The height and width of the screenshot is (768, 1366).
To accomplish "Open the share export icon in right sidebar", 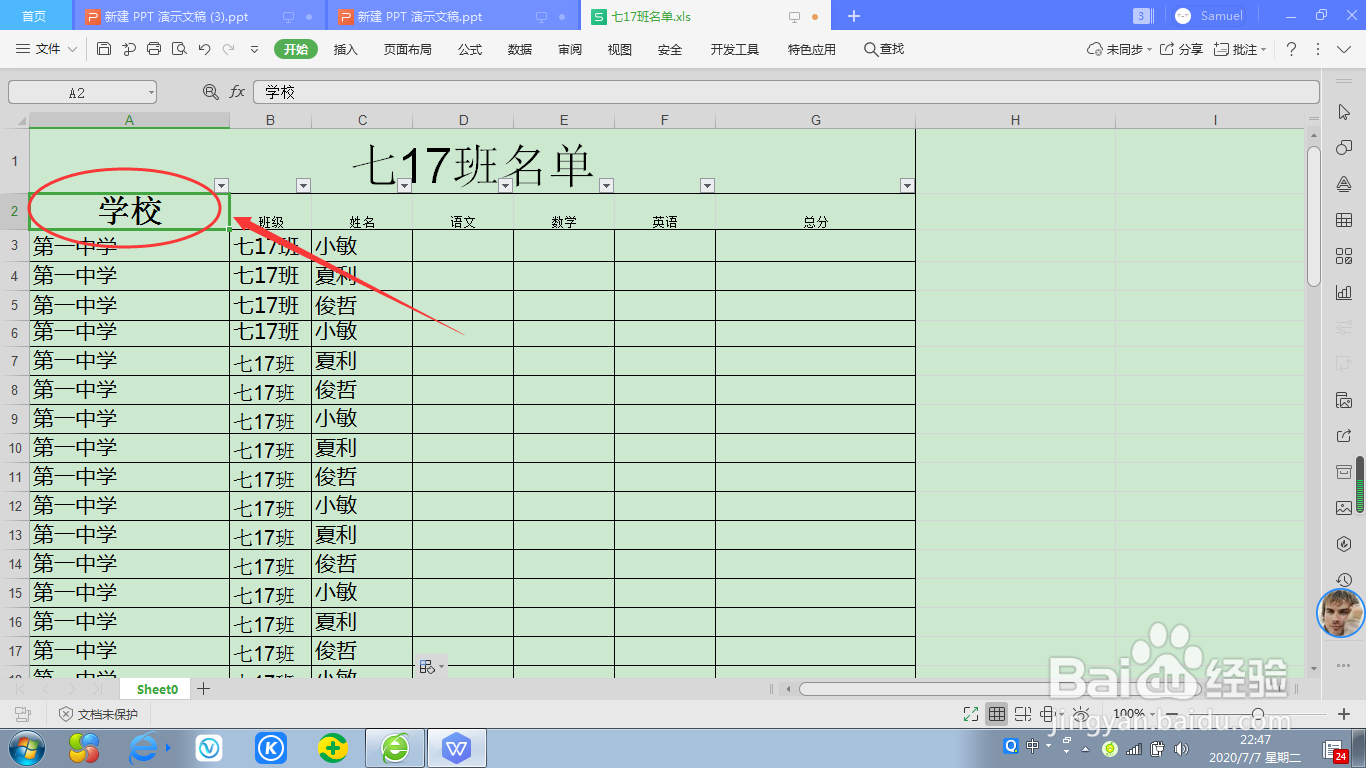I will pyautogui.click(x=1344, y=436).
